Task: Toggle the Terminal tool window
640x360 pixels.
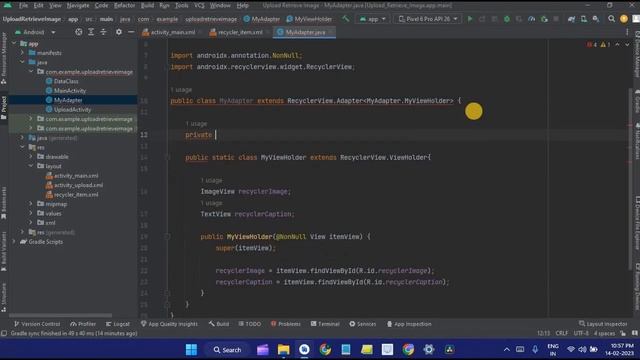Action: pyautogui.click(x=325, y=324)
